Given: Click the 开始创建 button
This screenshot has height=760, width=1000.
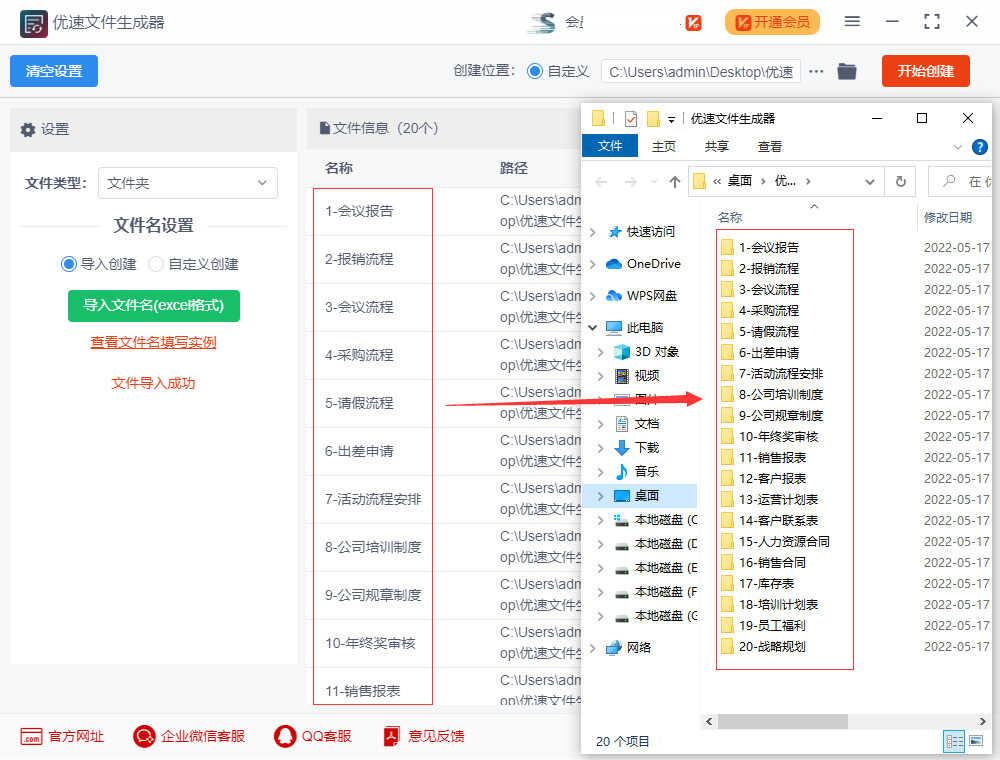Looking at the screenshot, I should [x=925, y=71].
